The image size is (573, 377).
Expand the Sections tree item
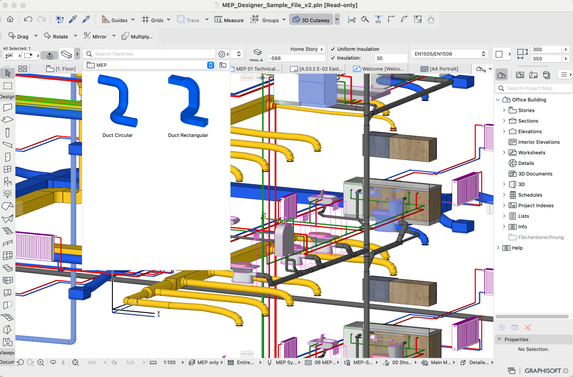point(504,121)
